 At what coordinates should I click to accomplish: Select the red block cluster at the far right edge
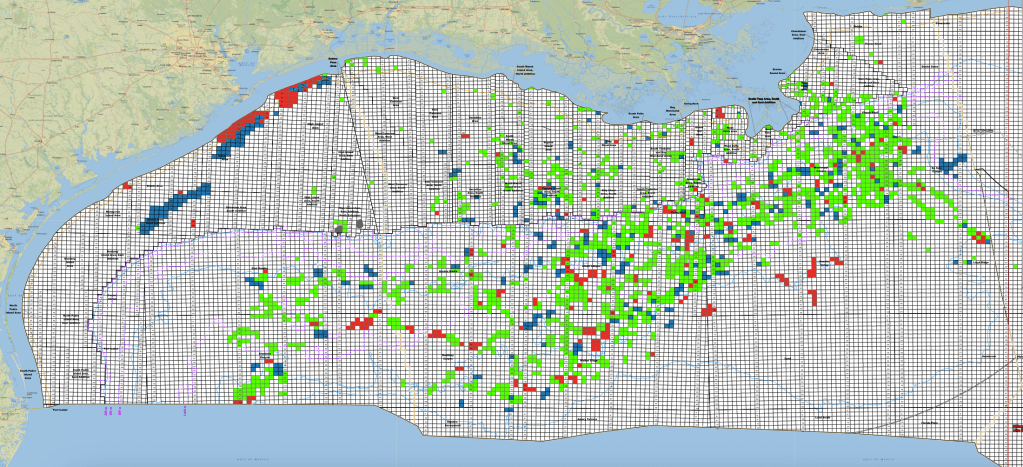click(x=981, y=237)
